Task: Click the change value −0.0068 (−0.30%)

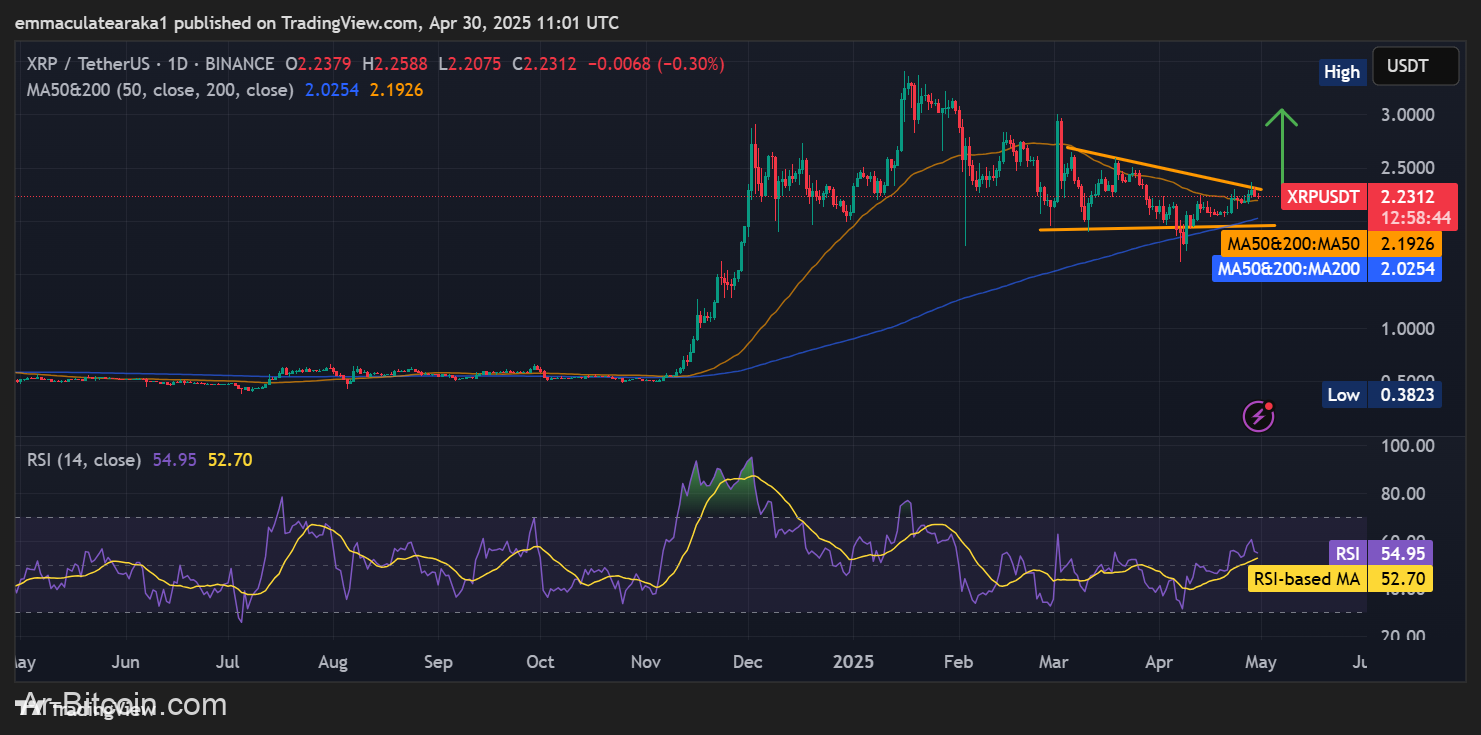Action: pos(655,64)
